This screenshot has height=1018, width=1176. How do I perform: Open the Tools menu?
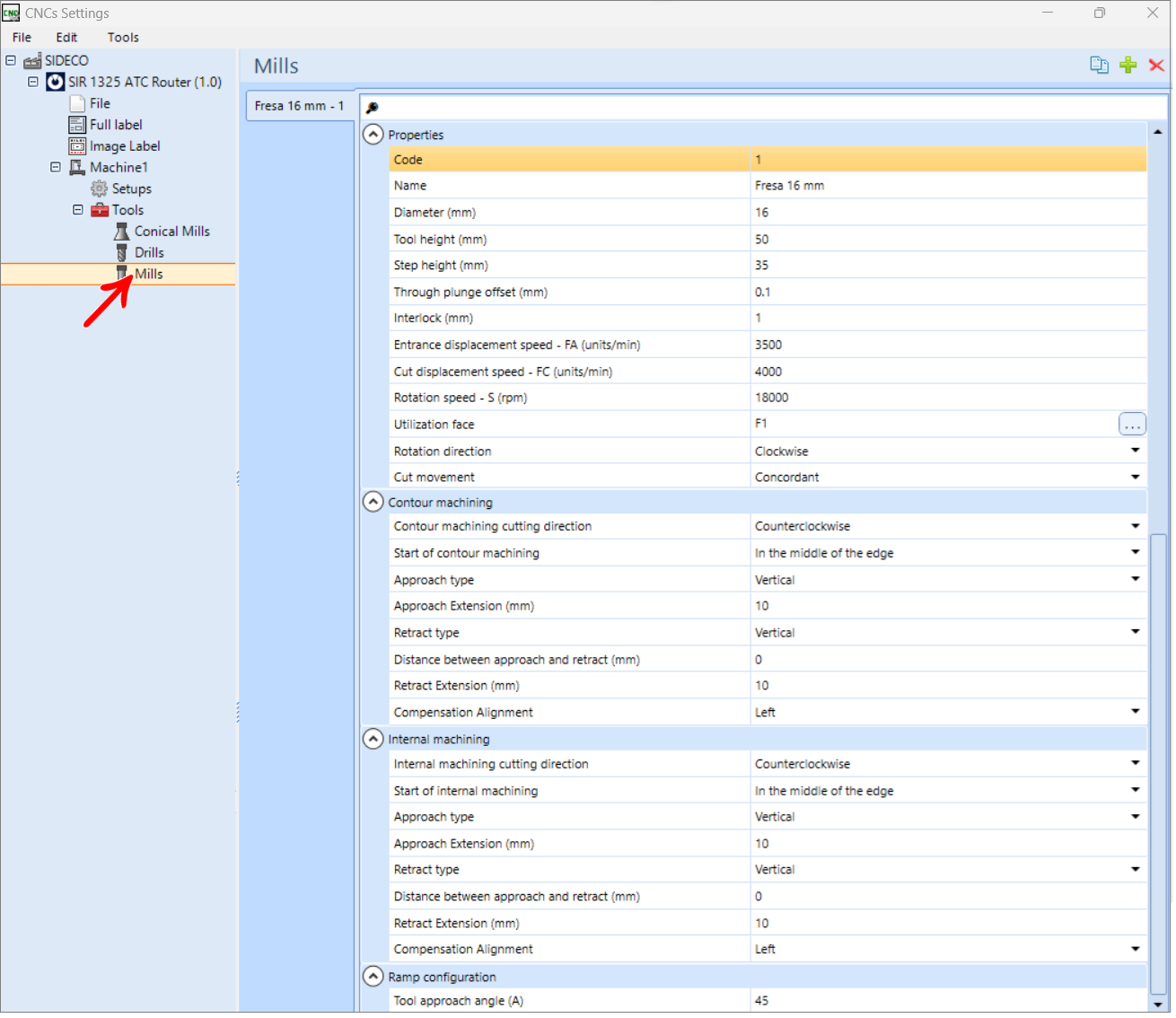coord(123,38)
